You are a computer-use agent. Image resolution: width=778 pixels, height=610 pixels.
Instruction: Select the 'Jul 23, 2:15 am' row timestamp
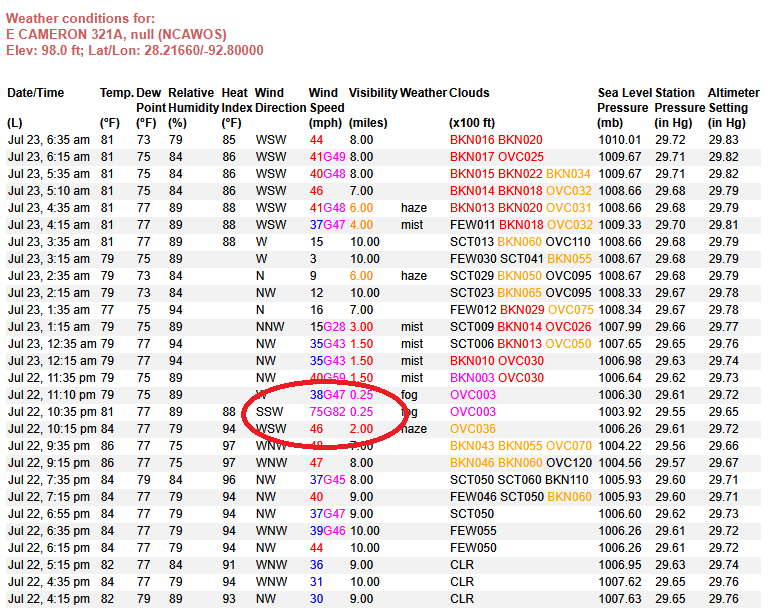49,293
